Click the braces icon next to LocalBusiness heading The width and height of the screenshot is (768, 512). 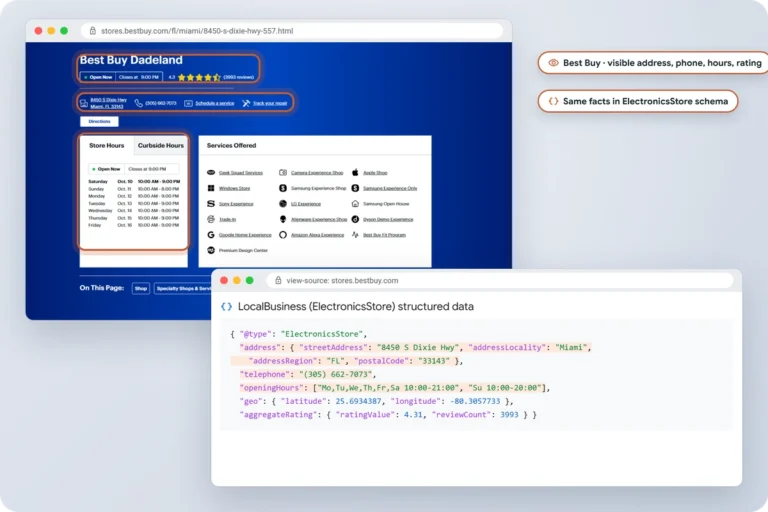(x=226, y=307)
